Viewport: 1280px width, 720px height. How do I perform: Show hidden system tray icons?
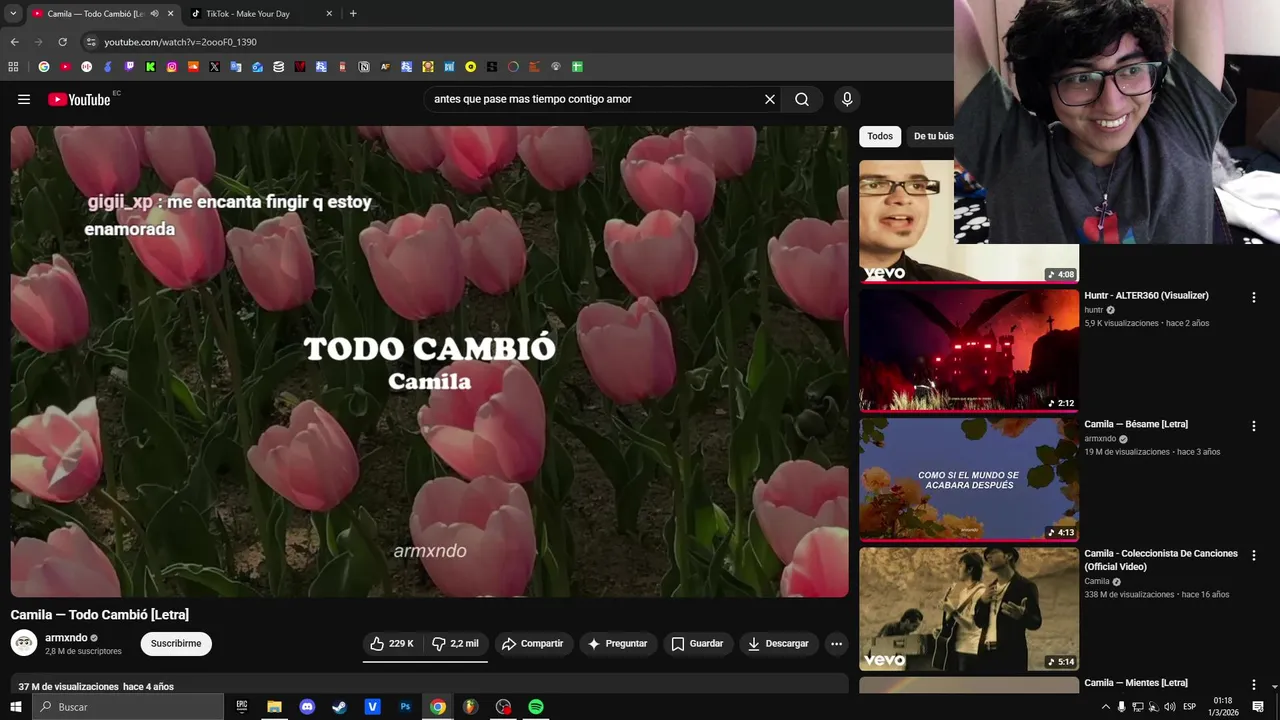tap(1105, 707)
